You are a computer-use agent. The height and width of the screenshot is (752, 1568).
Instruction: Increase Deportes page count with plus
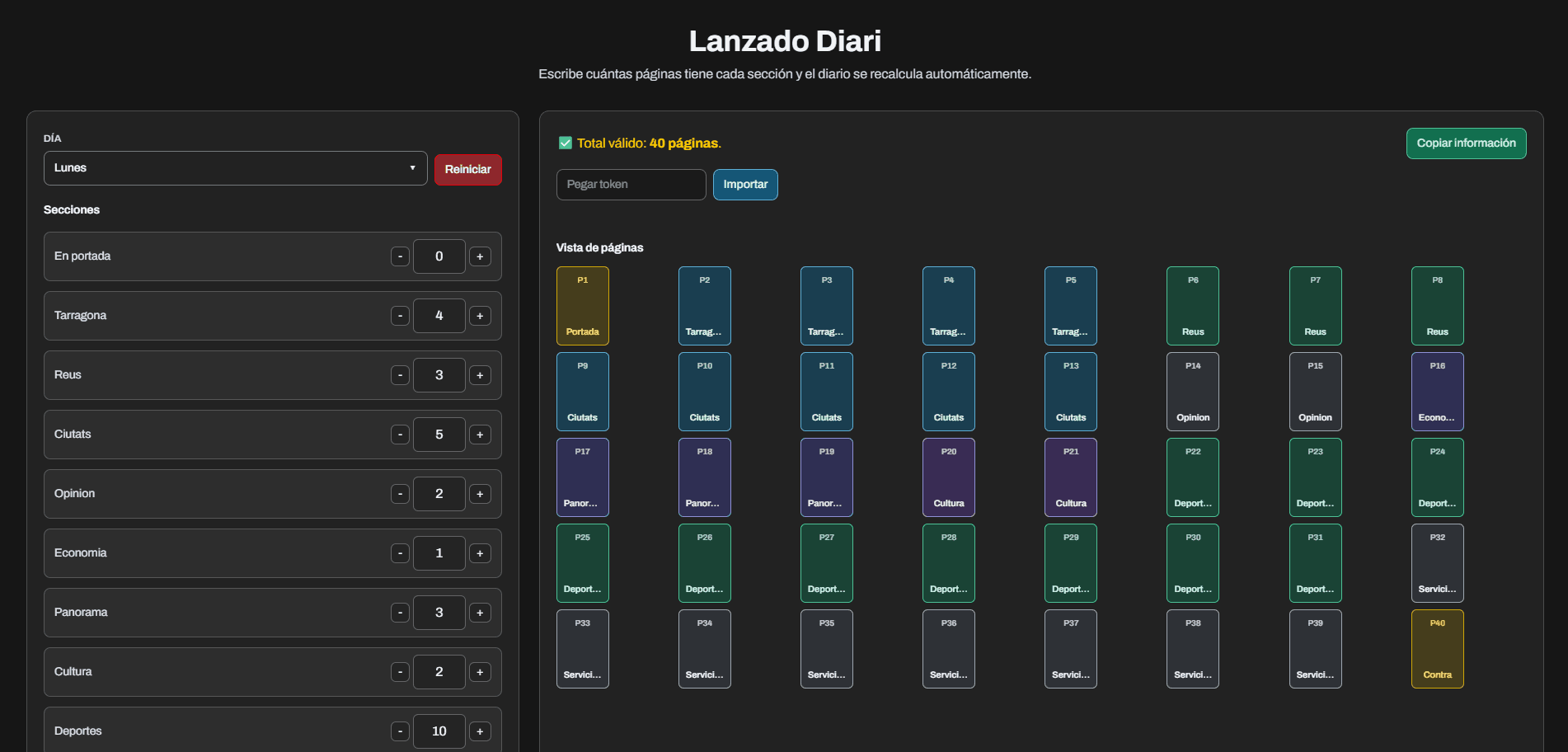(480, 731)
